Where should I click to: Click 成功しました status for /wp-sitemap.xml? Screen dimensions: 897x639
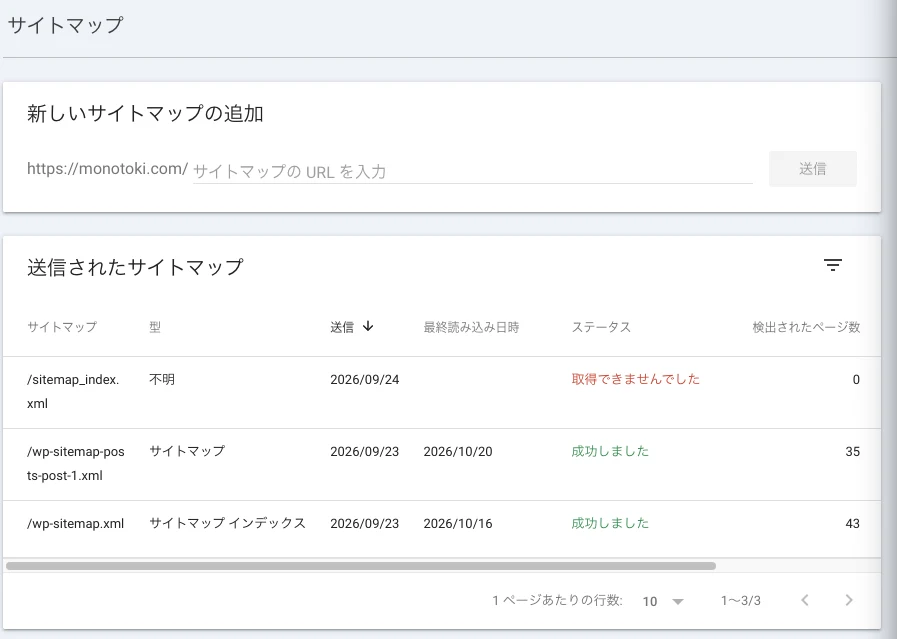point(610,523)
